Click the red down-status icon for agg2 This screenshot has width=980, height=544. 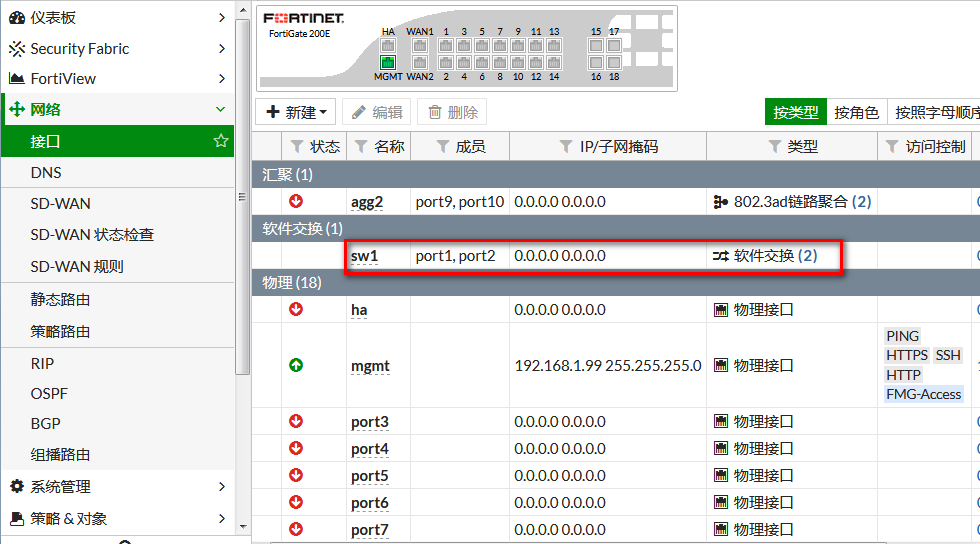point(296,201)
